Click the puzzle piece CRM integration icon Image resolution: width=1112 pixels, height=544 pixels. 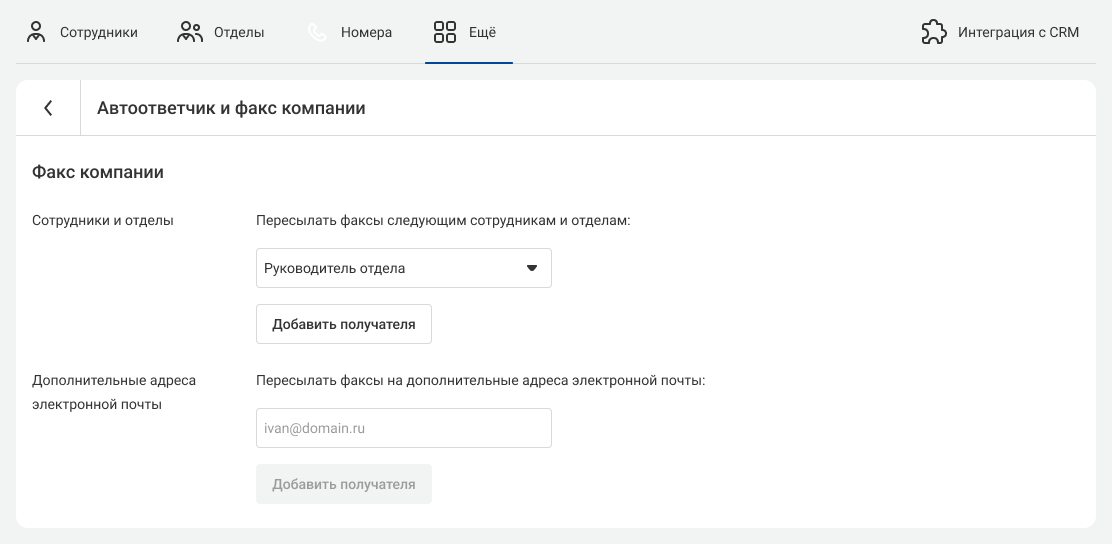934,32
